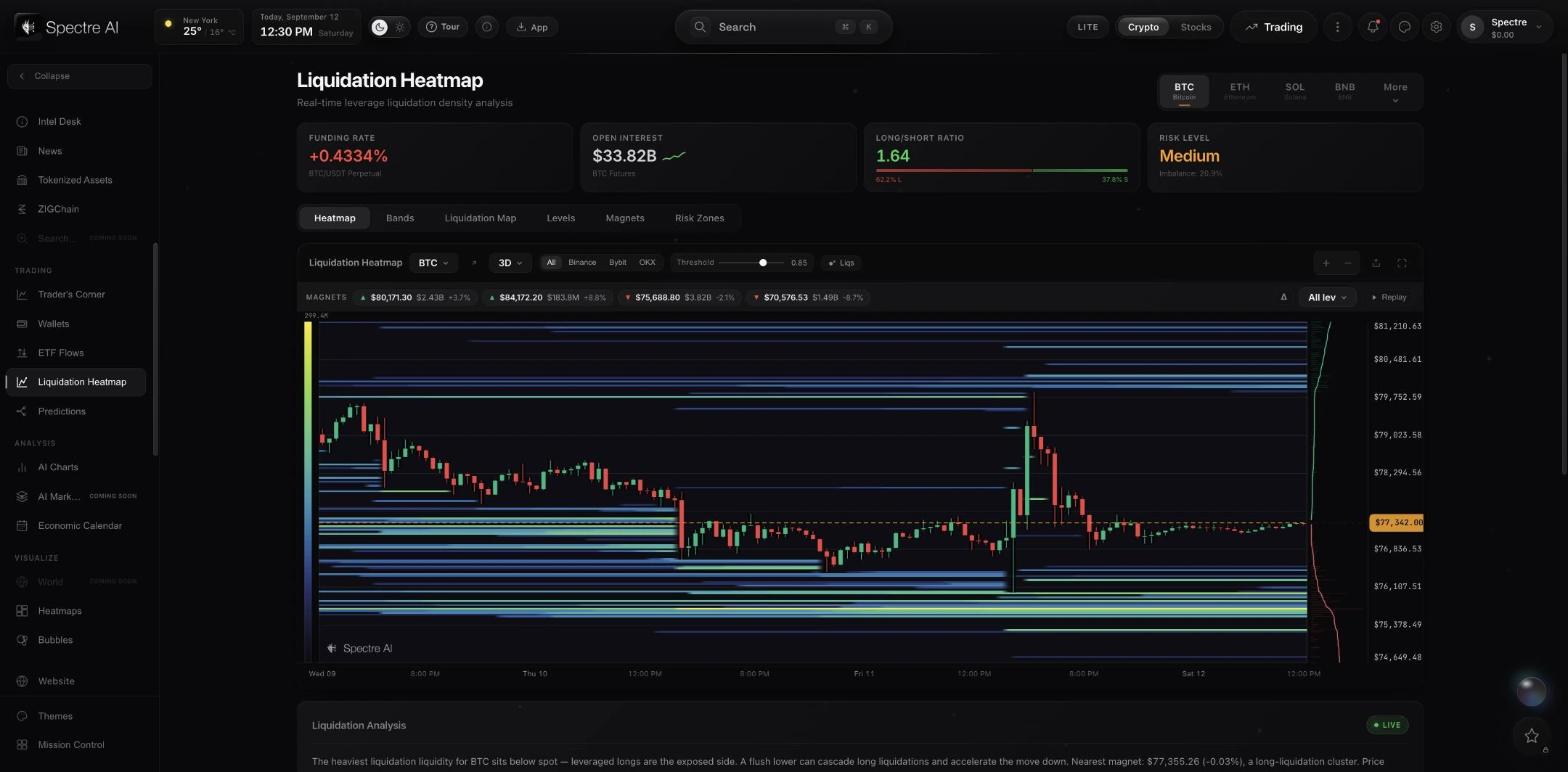Open 3D timeframe dropdown
This screenshot has width=1568, height=772.
point(510,263)
